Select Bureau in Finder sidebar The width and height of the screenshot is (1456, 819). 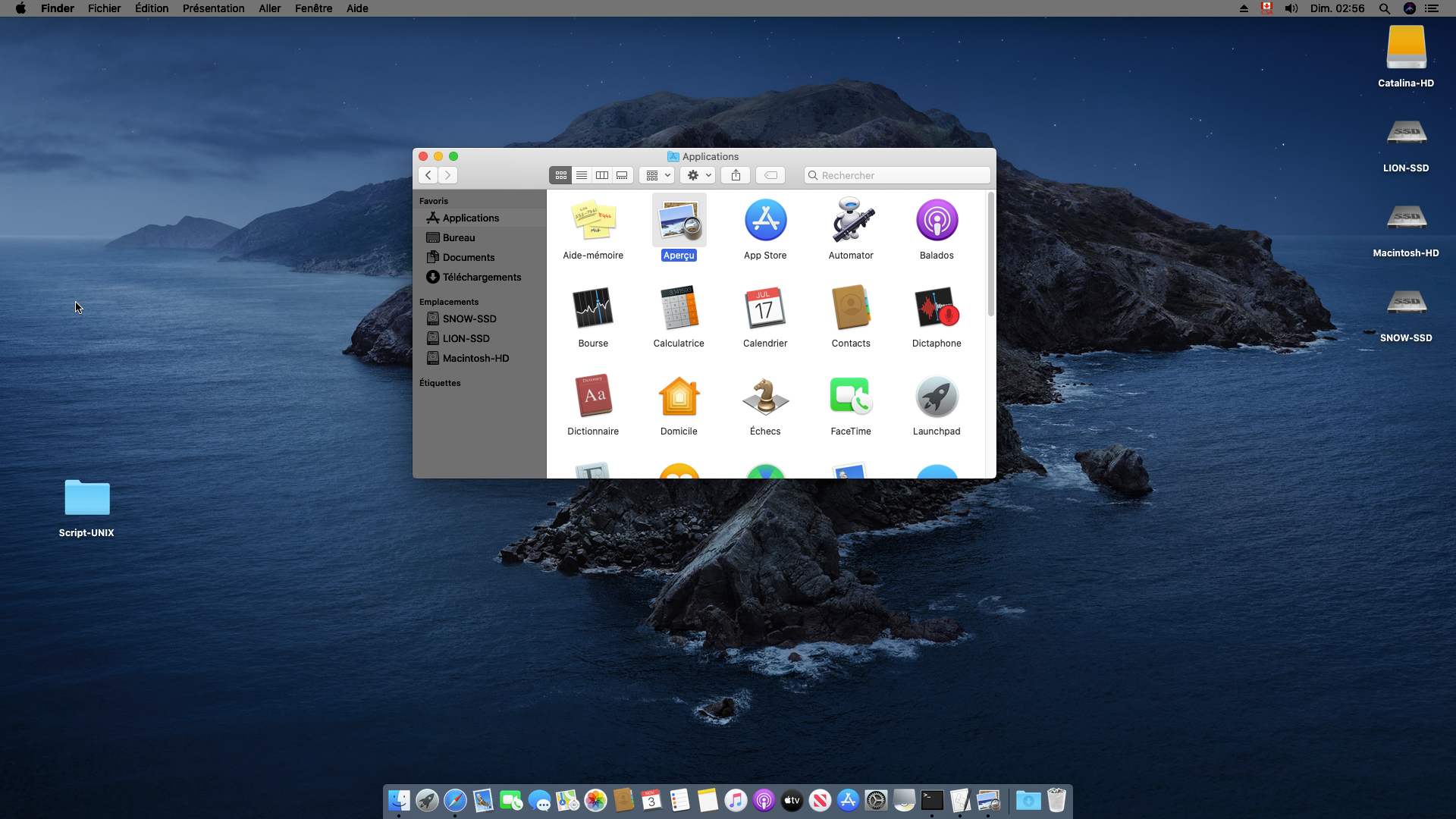click(479, 237)
